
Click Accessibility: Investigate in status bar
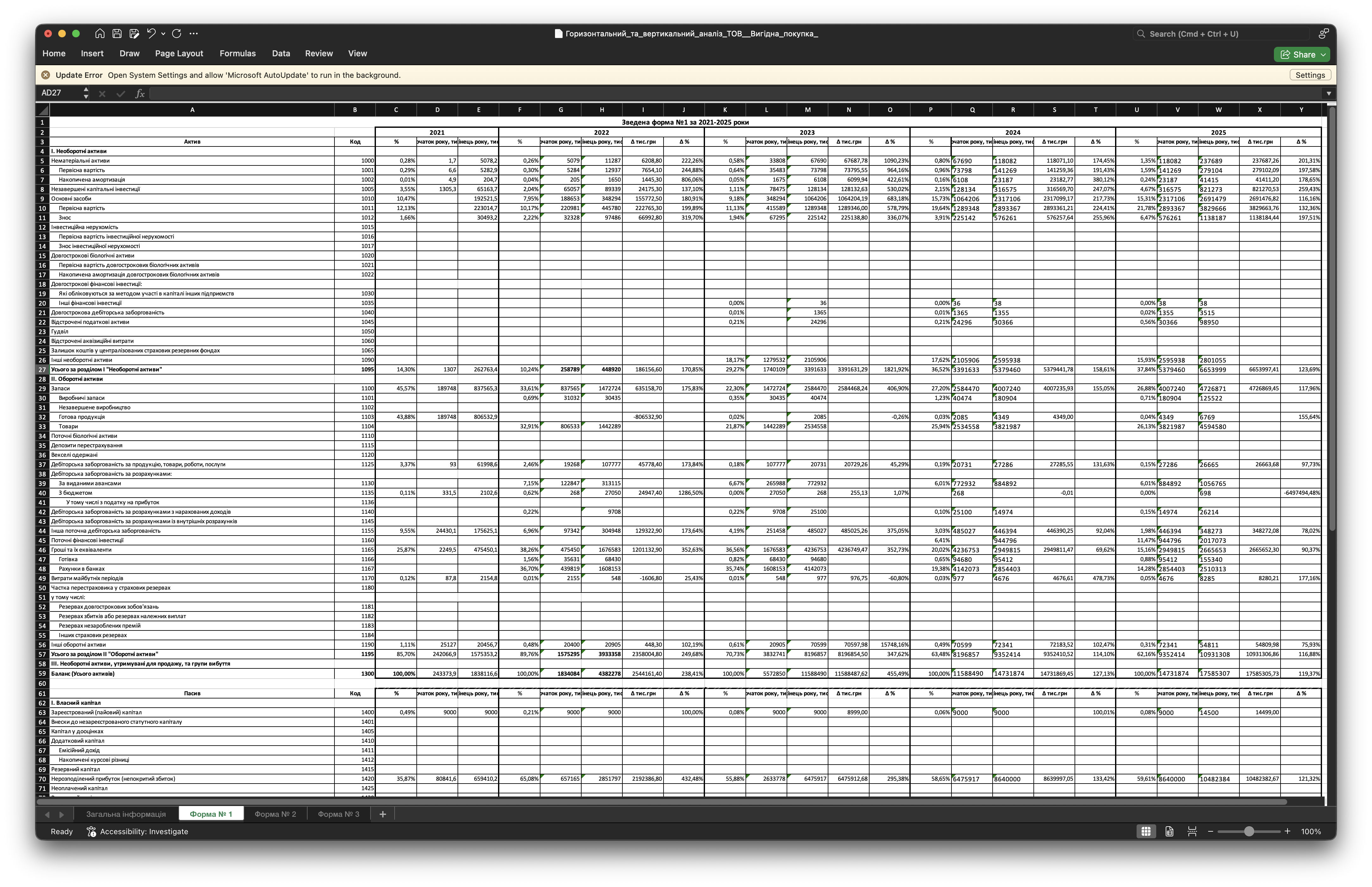coord(138,831)
